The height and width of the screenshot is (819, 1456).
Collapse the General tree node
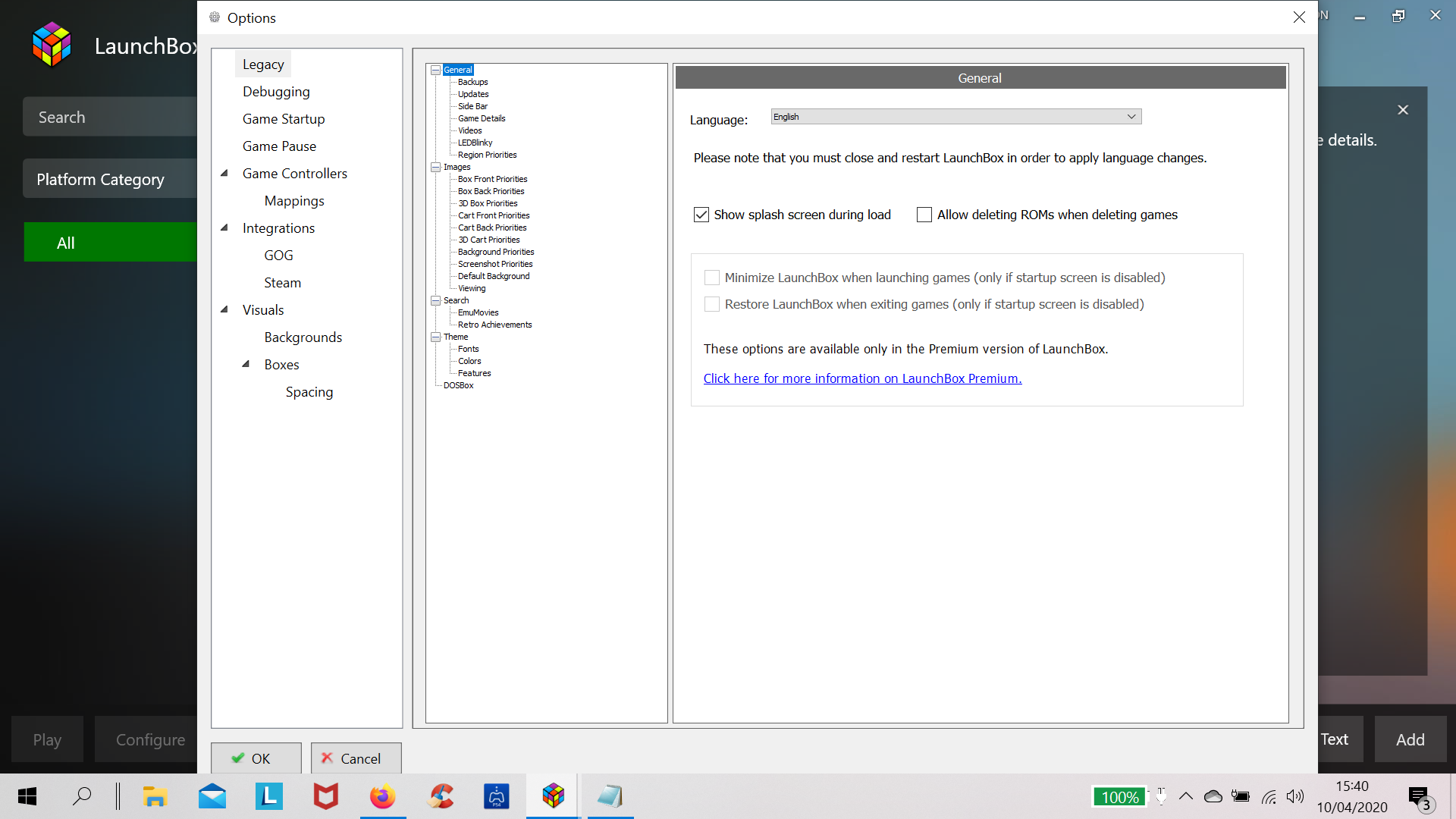[436, 70]
